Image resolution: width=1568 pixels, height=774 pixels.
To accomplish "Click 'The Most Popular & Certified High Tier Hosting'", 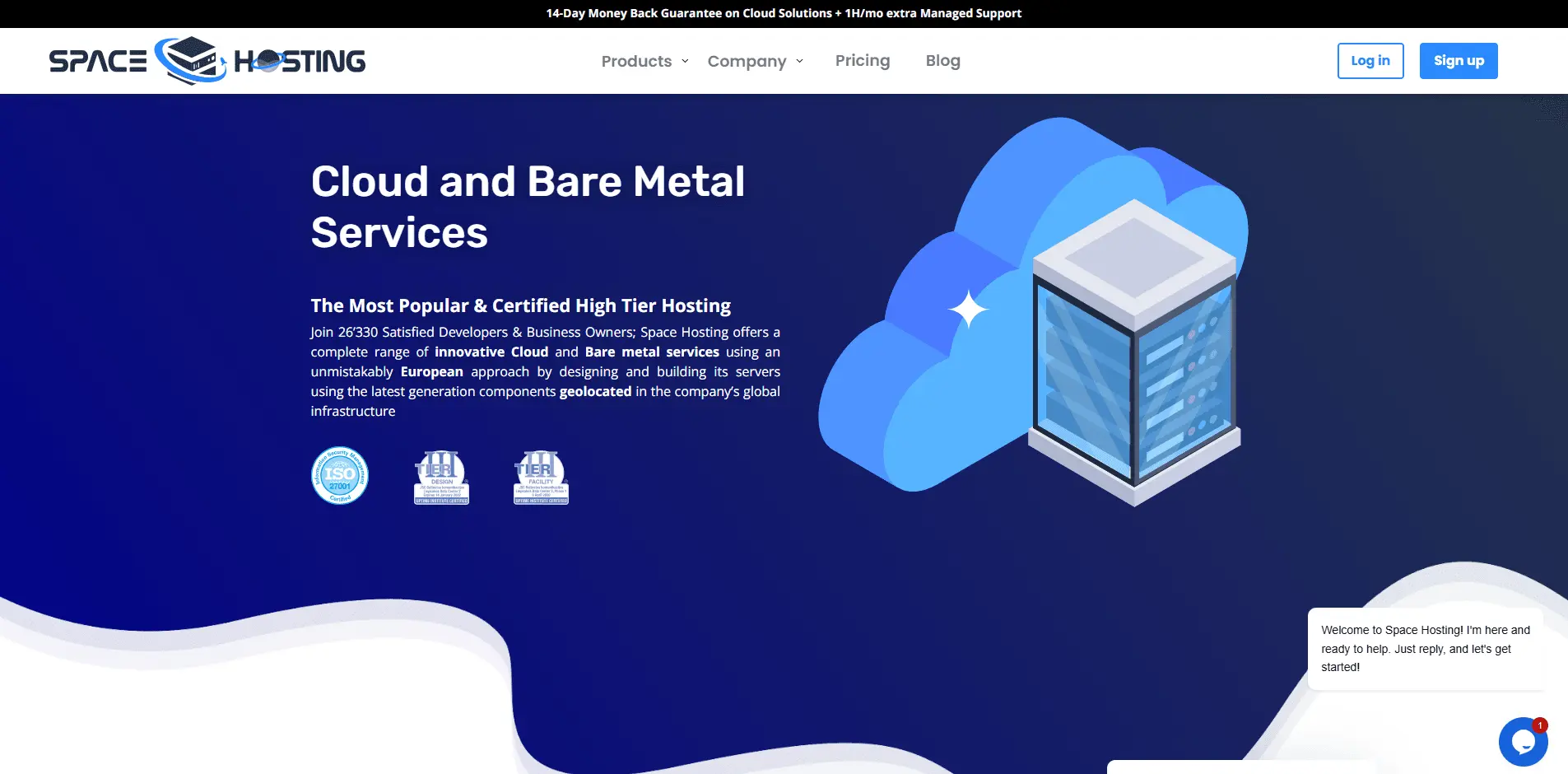I will point(520,305).
